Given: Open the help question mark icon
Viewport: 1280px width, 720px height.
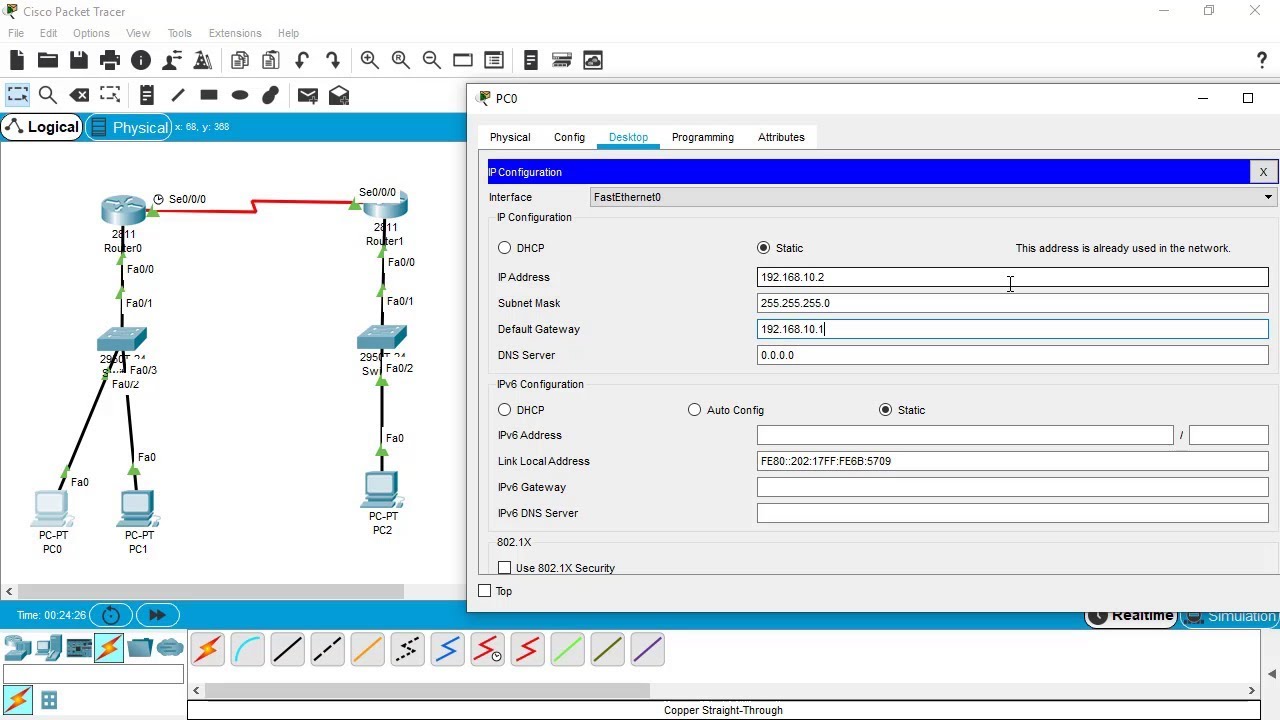Looking at the screenshot, I should [x=1261, y=60].
